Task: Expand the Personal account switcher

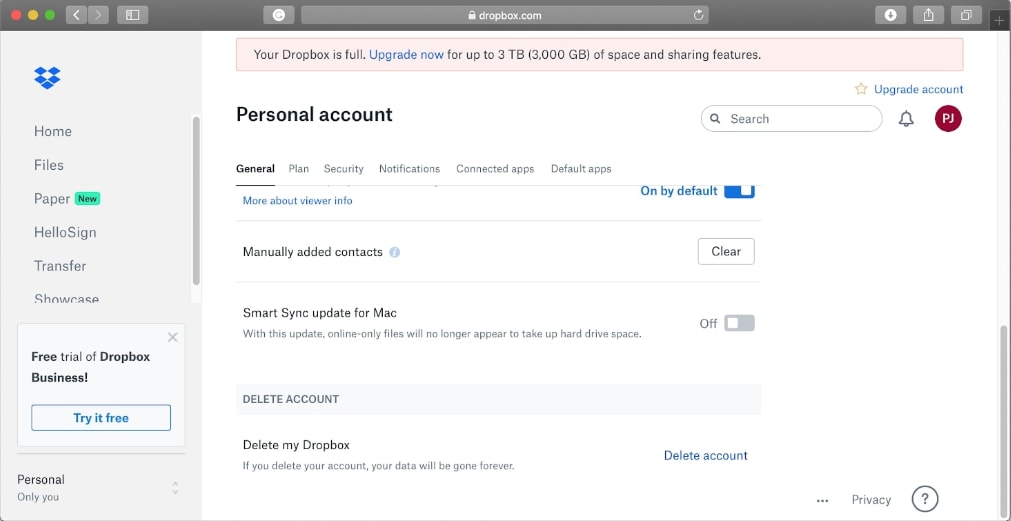Action: click(x=175, y=488)
